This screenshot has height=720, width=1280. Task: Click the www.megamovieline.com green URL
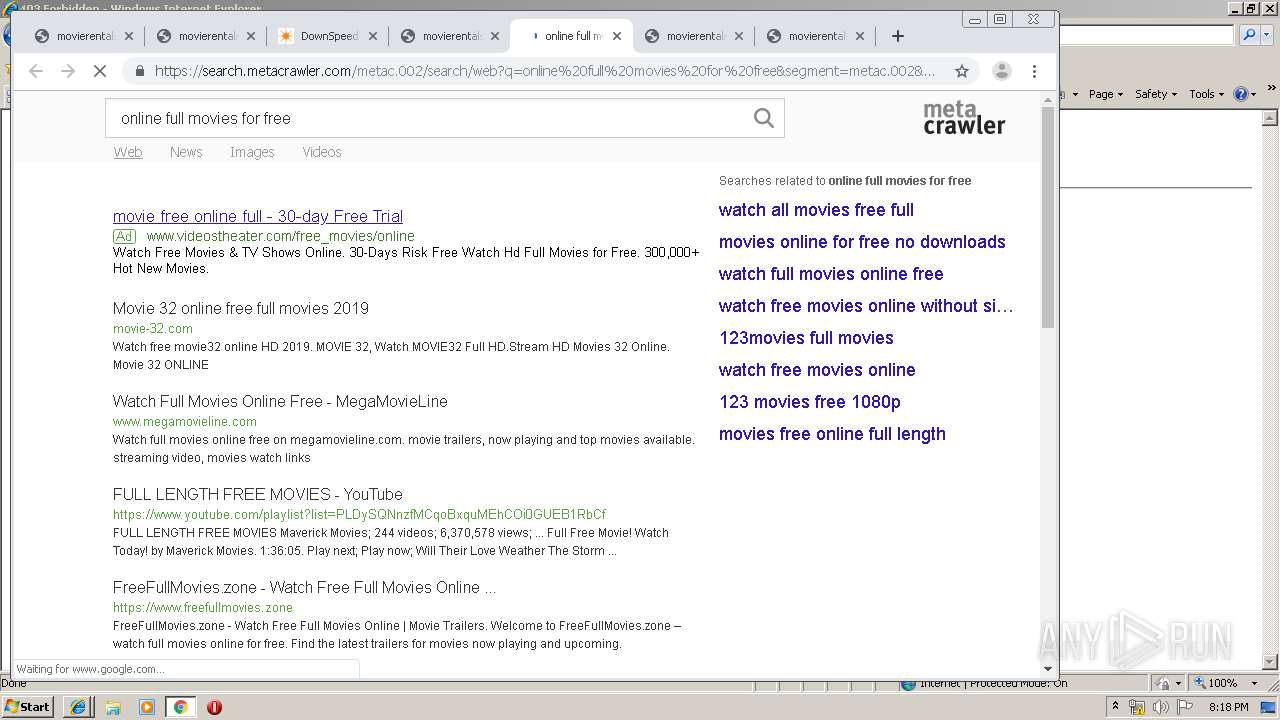coord(185,421)
